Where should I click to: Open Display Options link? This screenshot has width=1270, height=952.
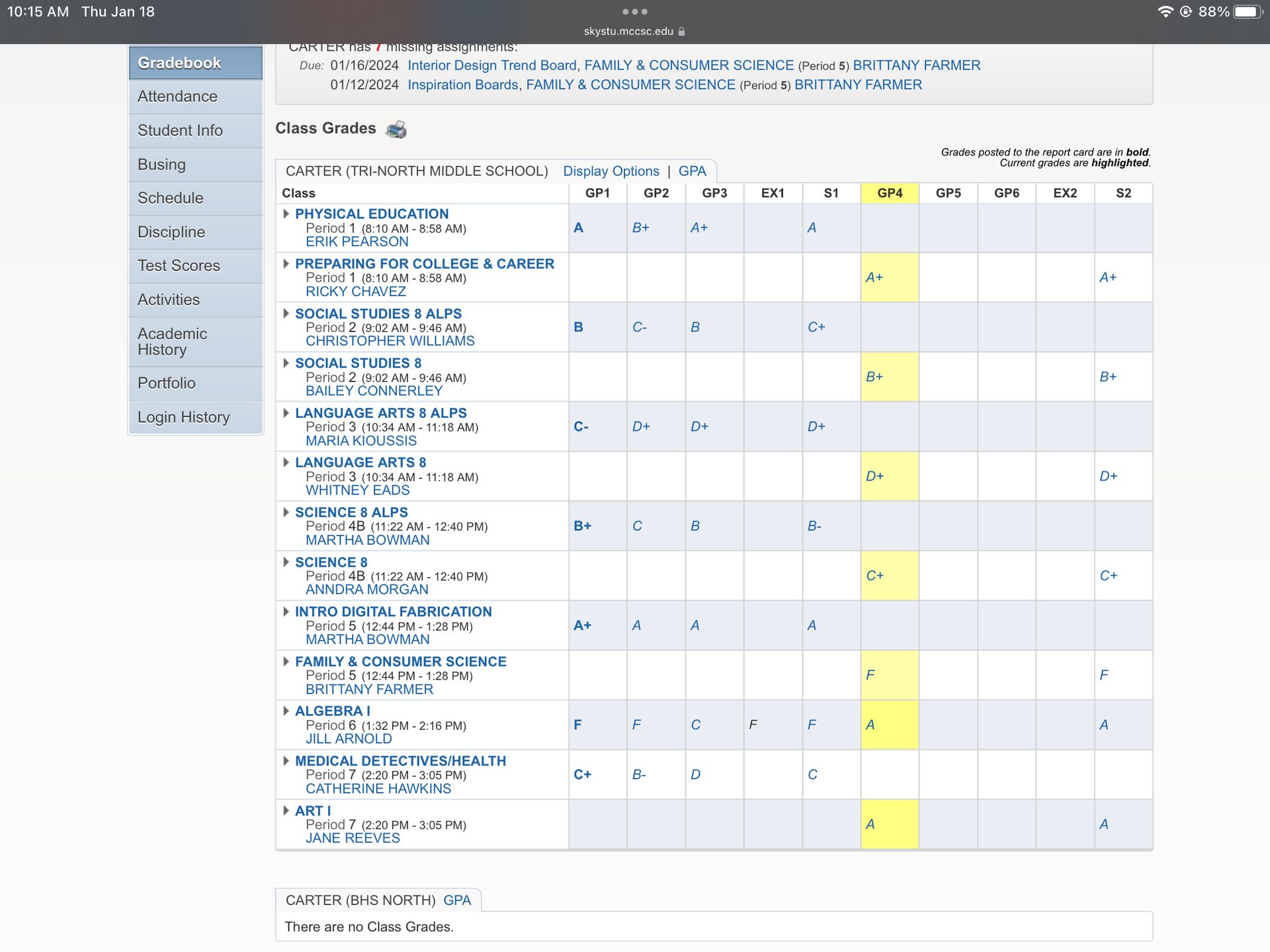click(611, 171)
